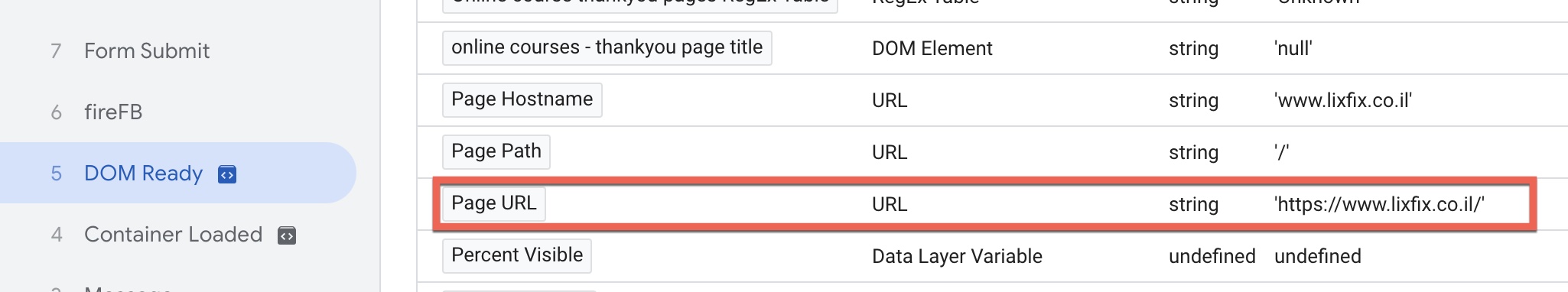Click the 'https://www.lixfix.co.il/' value
The image size is (1568, 292).
click(x=1379, y=204)
